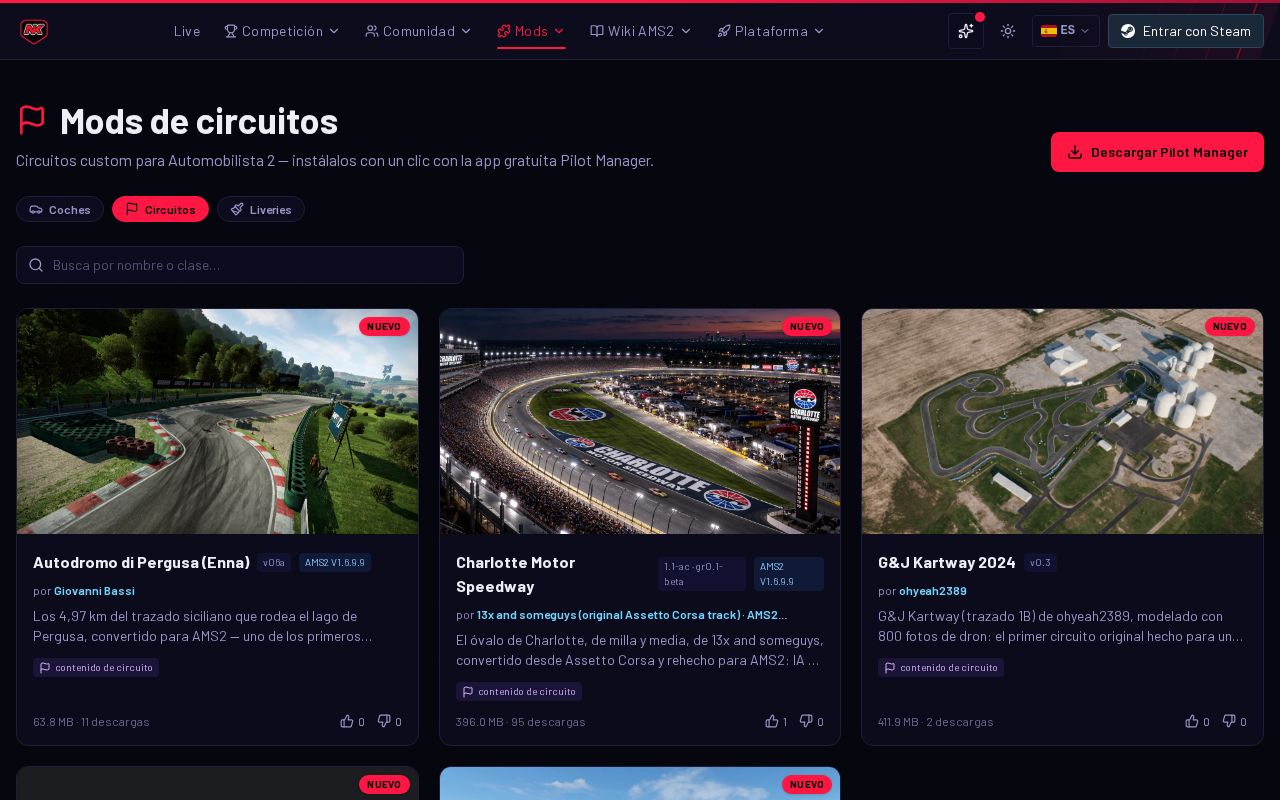Open author link ohyeah2389
Viewport: 1280px width, 800px height.
(933, 591)
